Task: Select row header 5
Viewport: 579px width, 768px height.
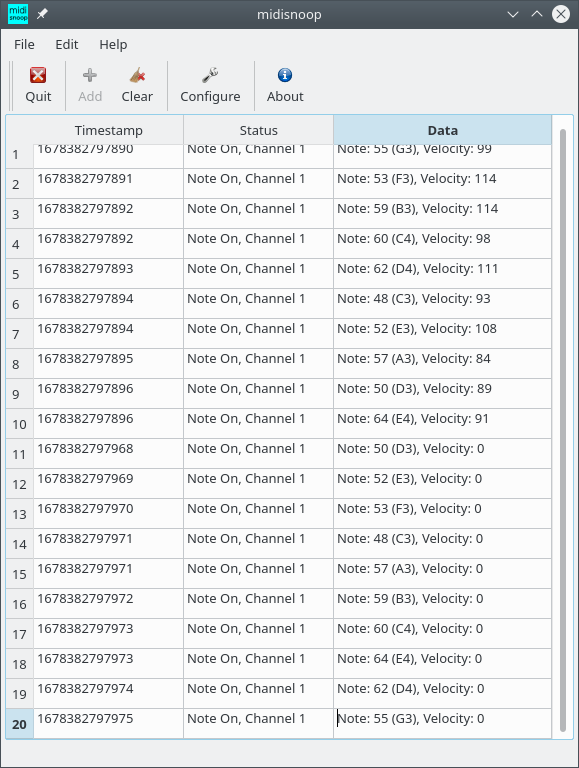Action: (20, 274)
